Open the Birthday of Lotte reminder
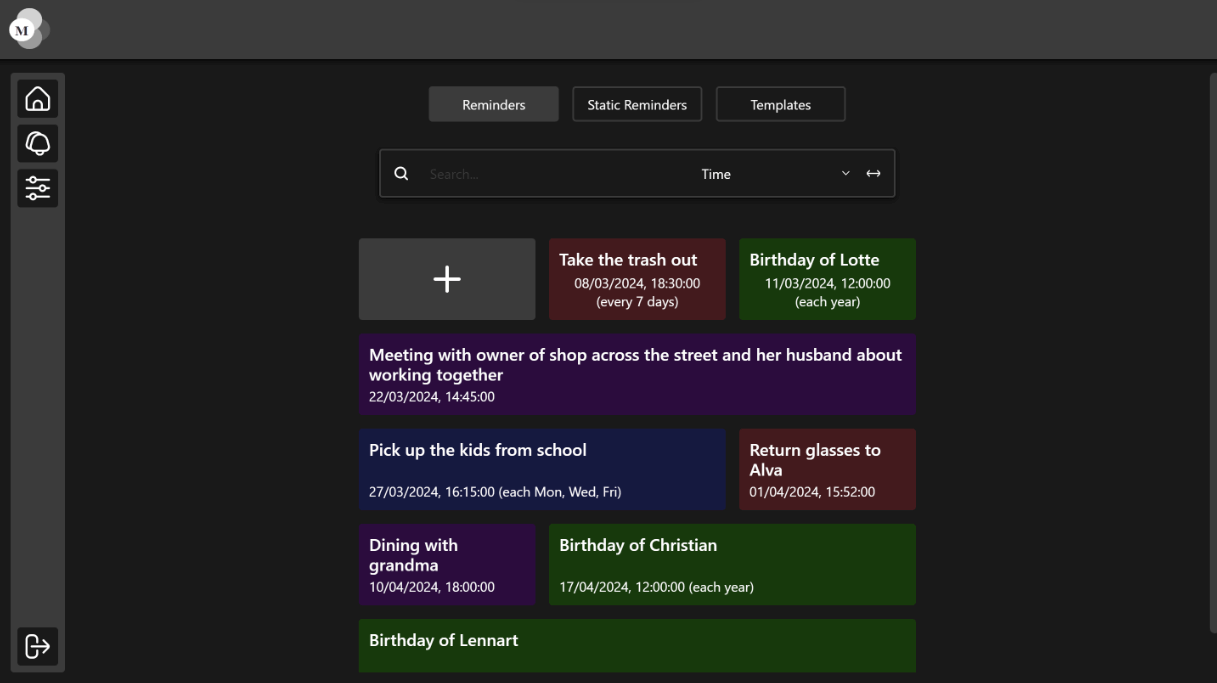Image resolution: width=1217 pixels, height=683 pixels. point(827,279)
